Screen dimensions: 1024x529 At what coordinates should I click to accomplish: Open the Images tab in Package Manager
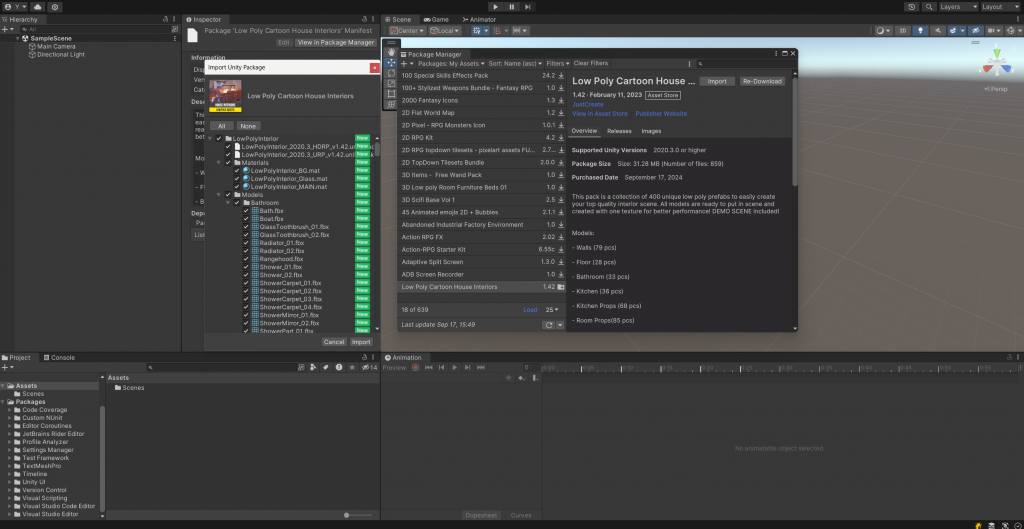coord(651,131)
